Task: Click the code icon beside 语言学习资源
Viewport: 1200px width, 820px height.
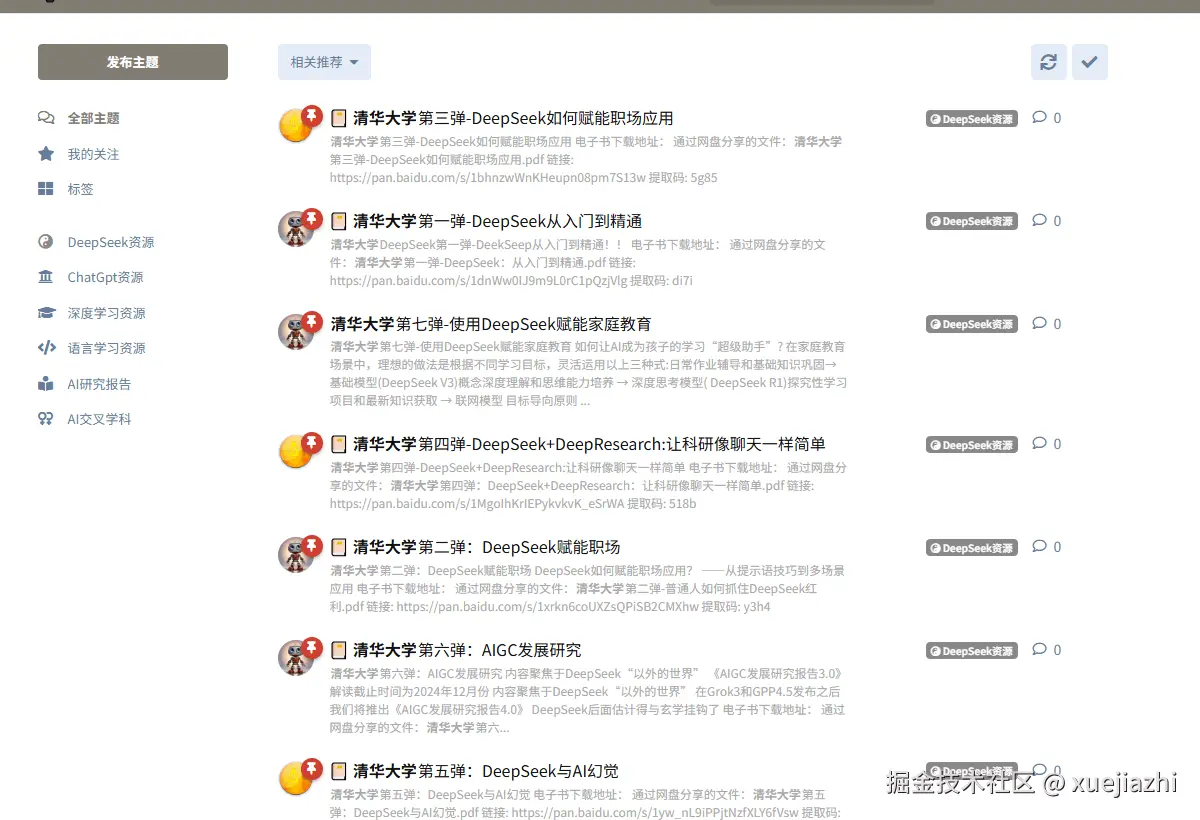Action: tap(46, 348)
